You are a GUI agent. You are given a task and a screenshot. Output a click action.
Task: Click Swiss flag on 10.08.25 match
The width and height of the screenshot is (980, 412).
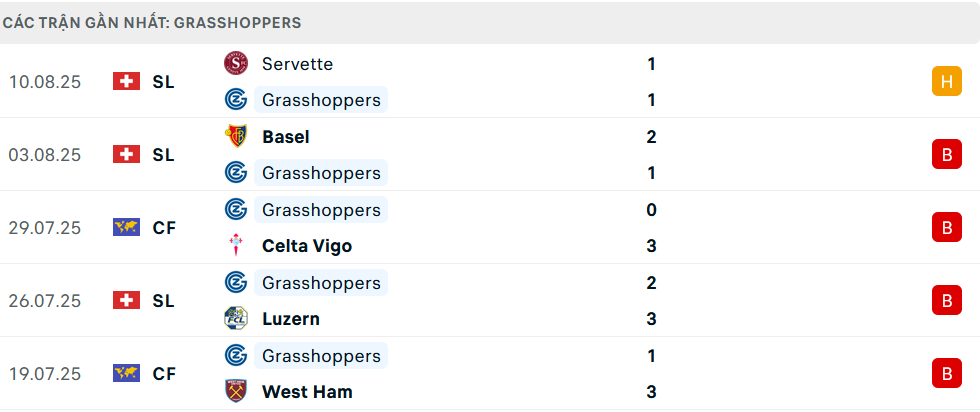[127, 82]
